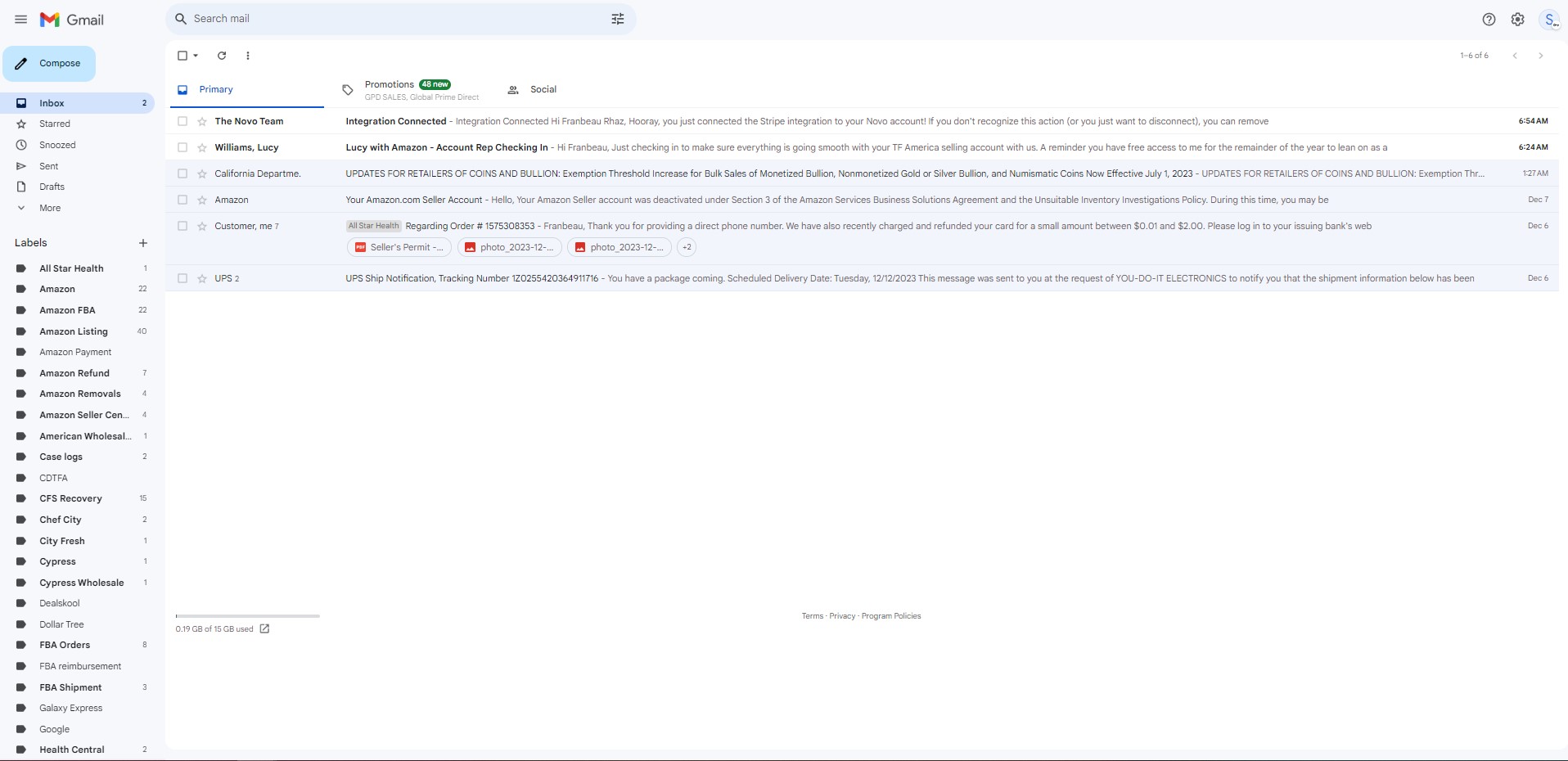Star the Amazon Seller Account email
Viewport: 1568px width, 761px height.
coord(202,200)
